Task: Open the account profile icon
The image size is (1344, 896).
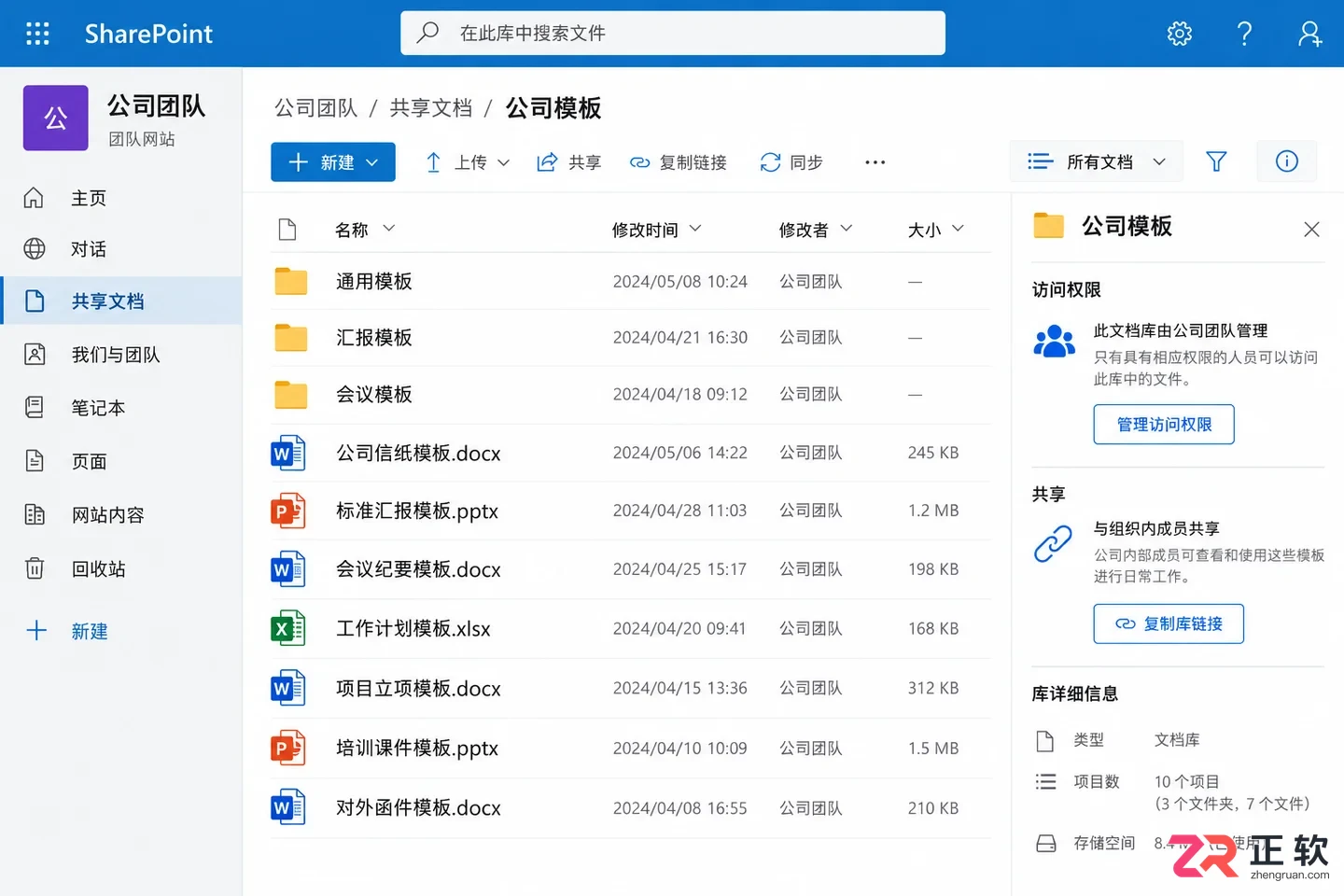Action: click(1309, 34)
